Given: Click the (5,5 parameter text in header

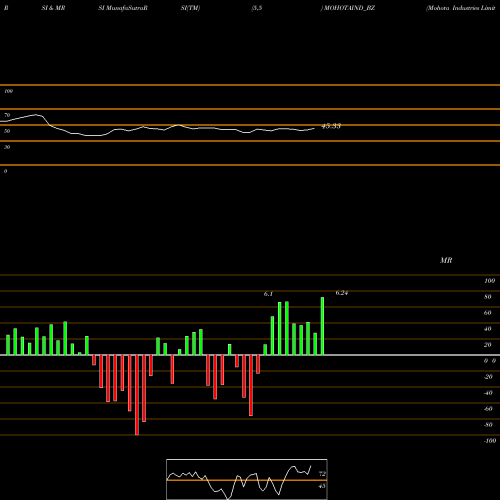Looking at the screenshot, I should click(257, 8).
